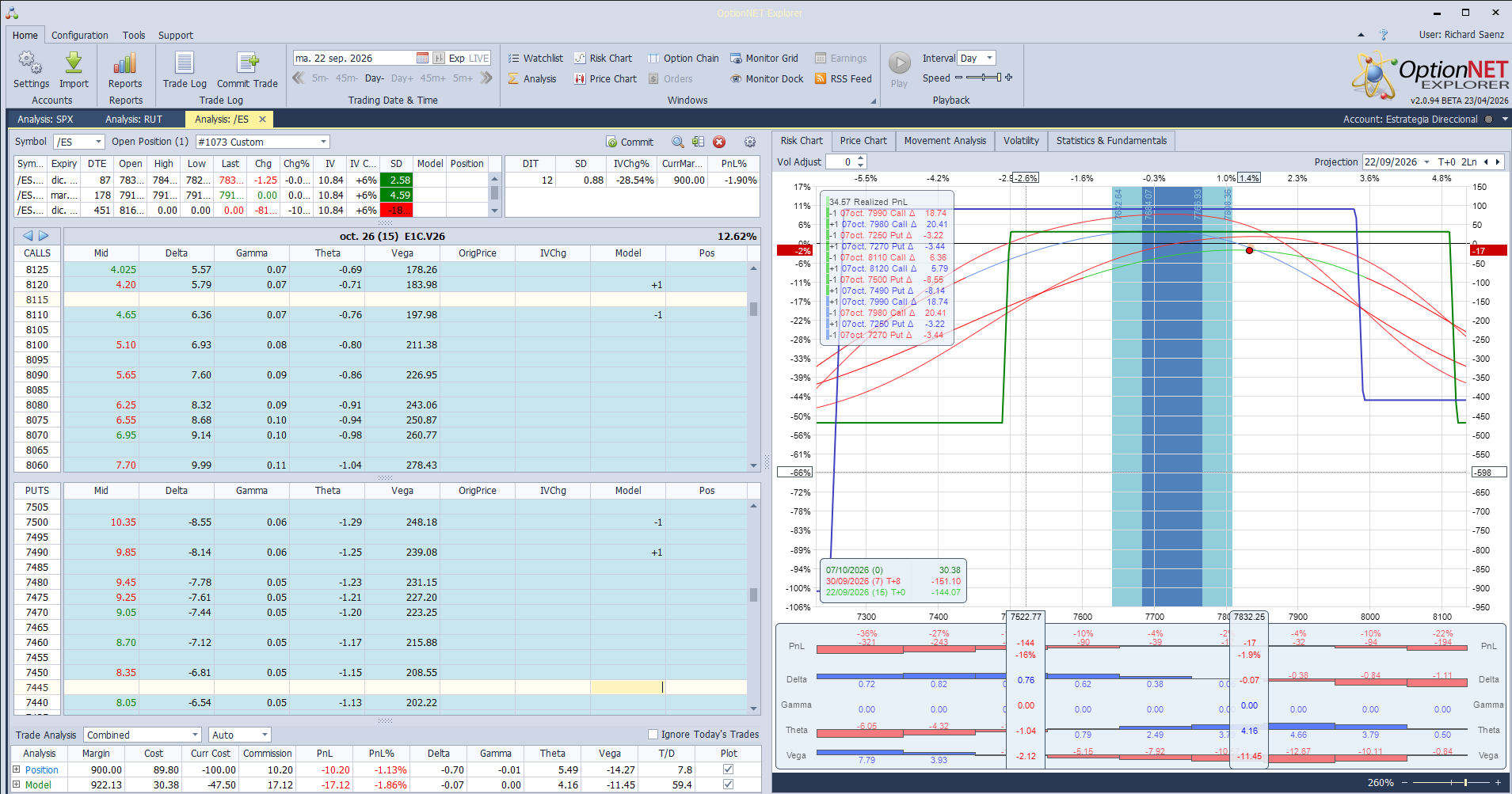Toggle the Exp mode button
Viewport: 1512px width, 794px height.
click(x=457, y=58)
